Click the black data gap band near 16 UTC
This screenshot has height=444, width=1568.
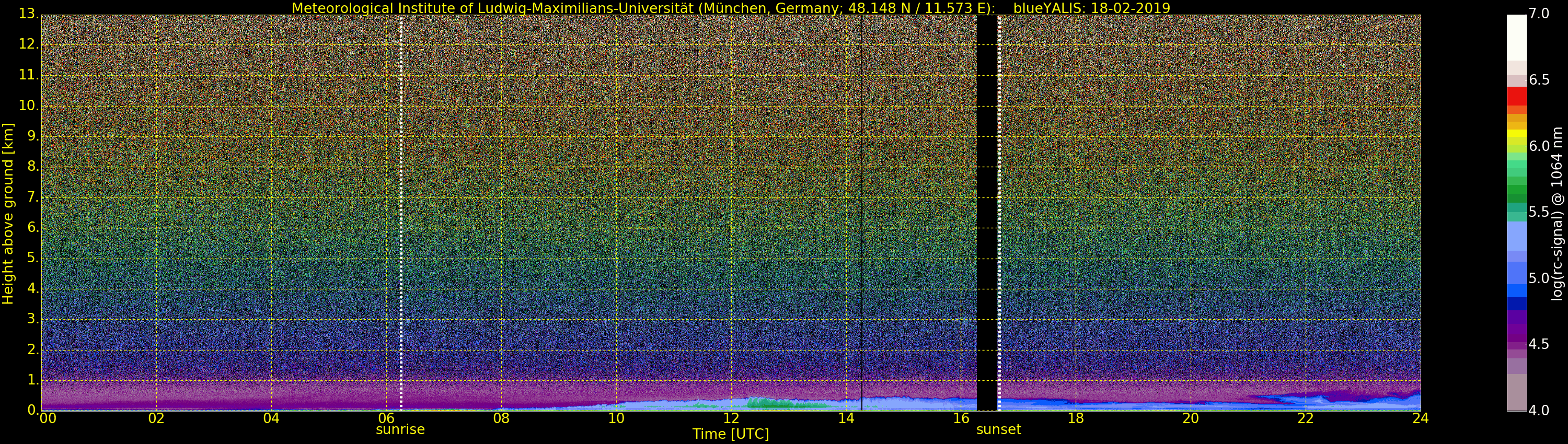(987, 213)
